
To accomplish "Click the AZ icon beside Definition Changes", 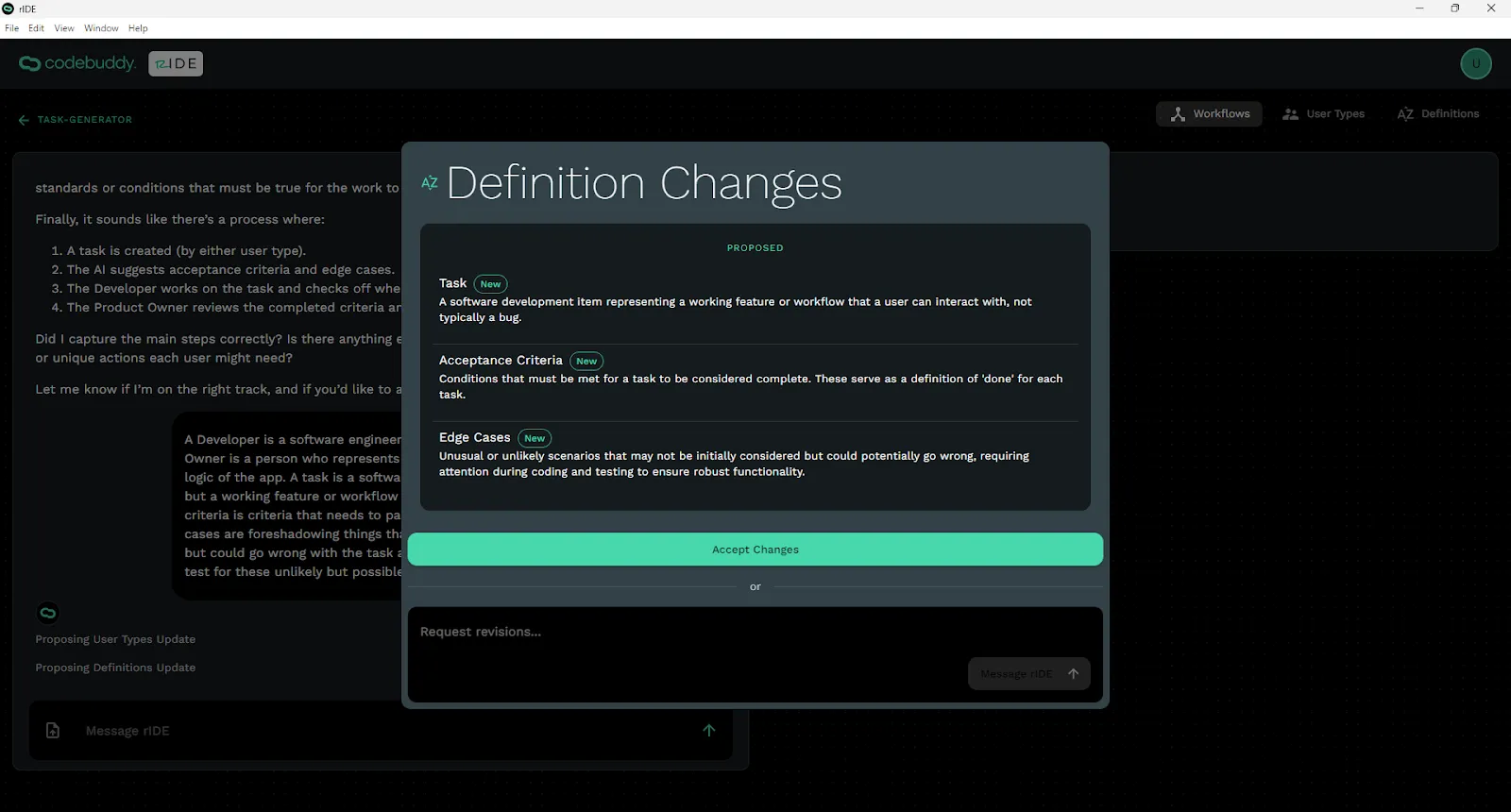I will click(430, 183).
